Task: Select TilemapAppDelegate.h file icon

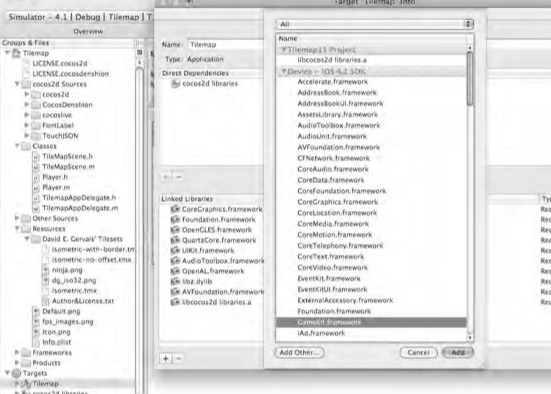Action: (x=36, y=198)
